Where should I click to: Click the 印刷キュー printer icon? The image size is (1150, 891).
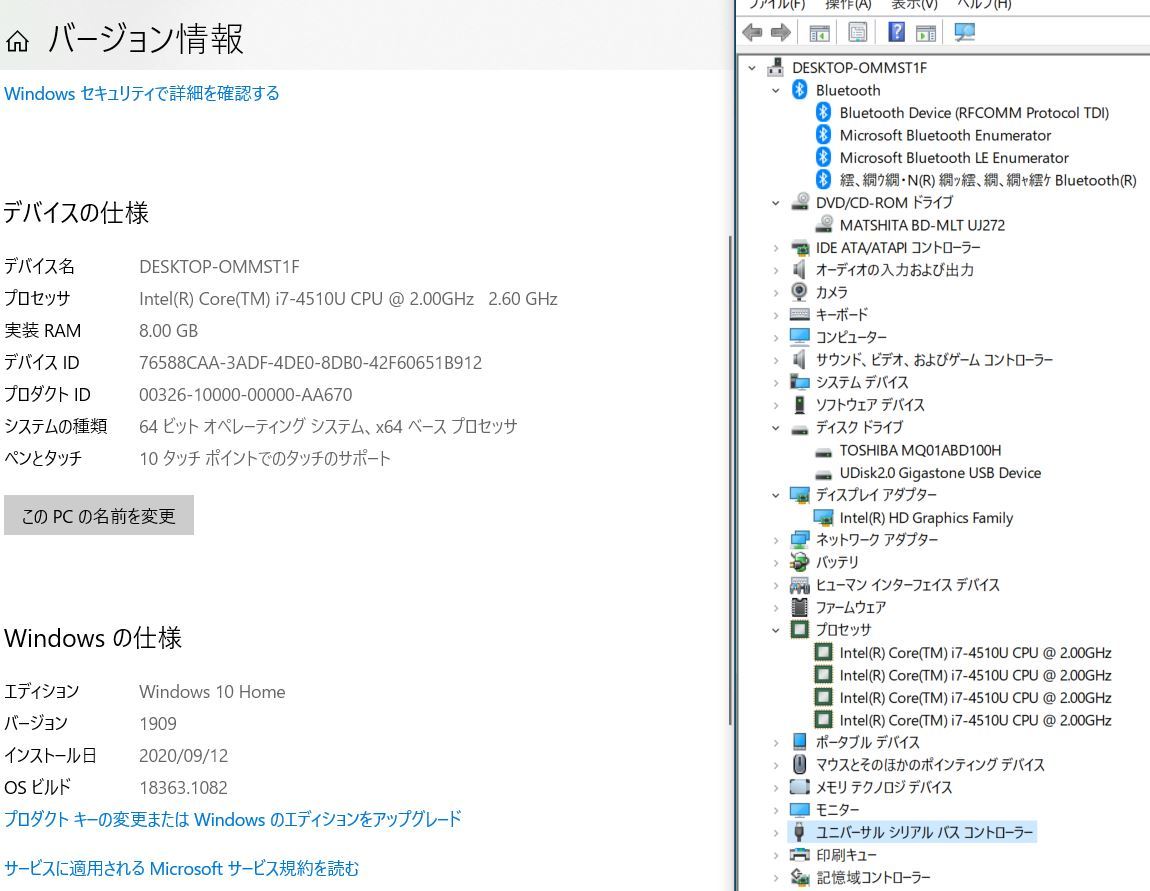[x=799, y=854]
